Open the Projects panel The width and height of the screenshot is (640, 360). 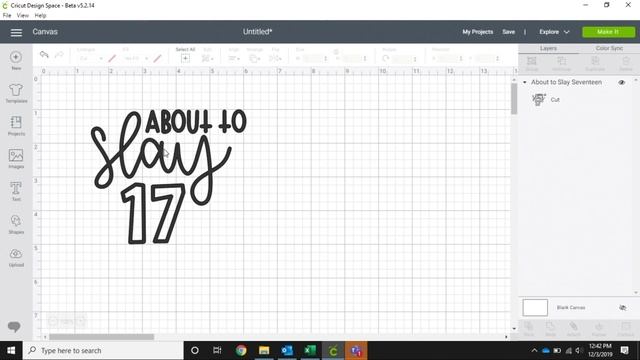pyautogui.click(x=16, y=126)
